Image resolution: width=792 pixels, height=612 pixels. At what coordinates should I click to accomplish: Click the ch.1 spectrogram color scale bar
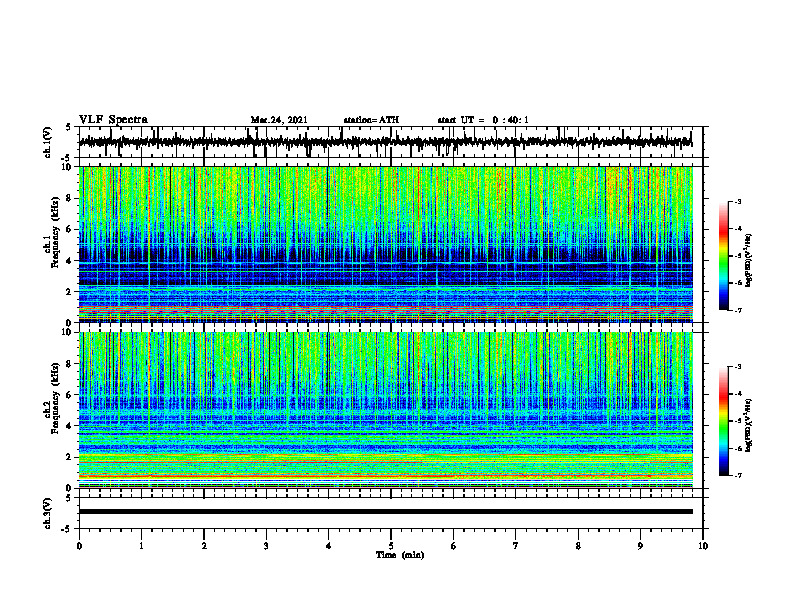tap(723, 256)
